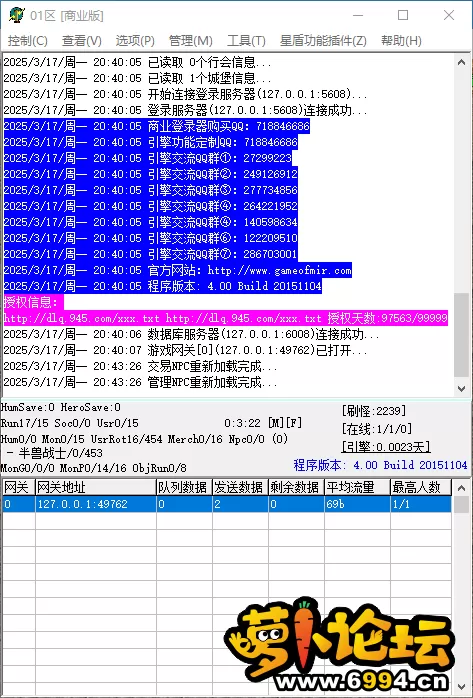Click the 1/1 max players cell
Image resolution: width=473 pixels, height=698 pixels.
point(421,504)
